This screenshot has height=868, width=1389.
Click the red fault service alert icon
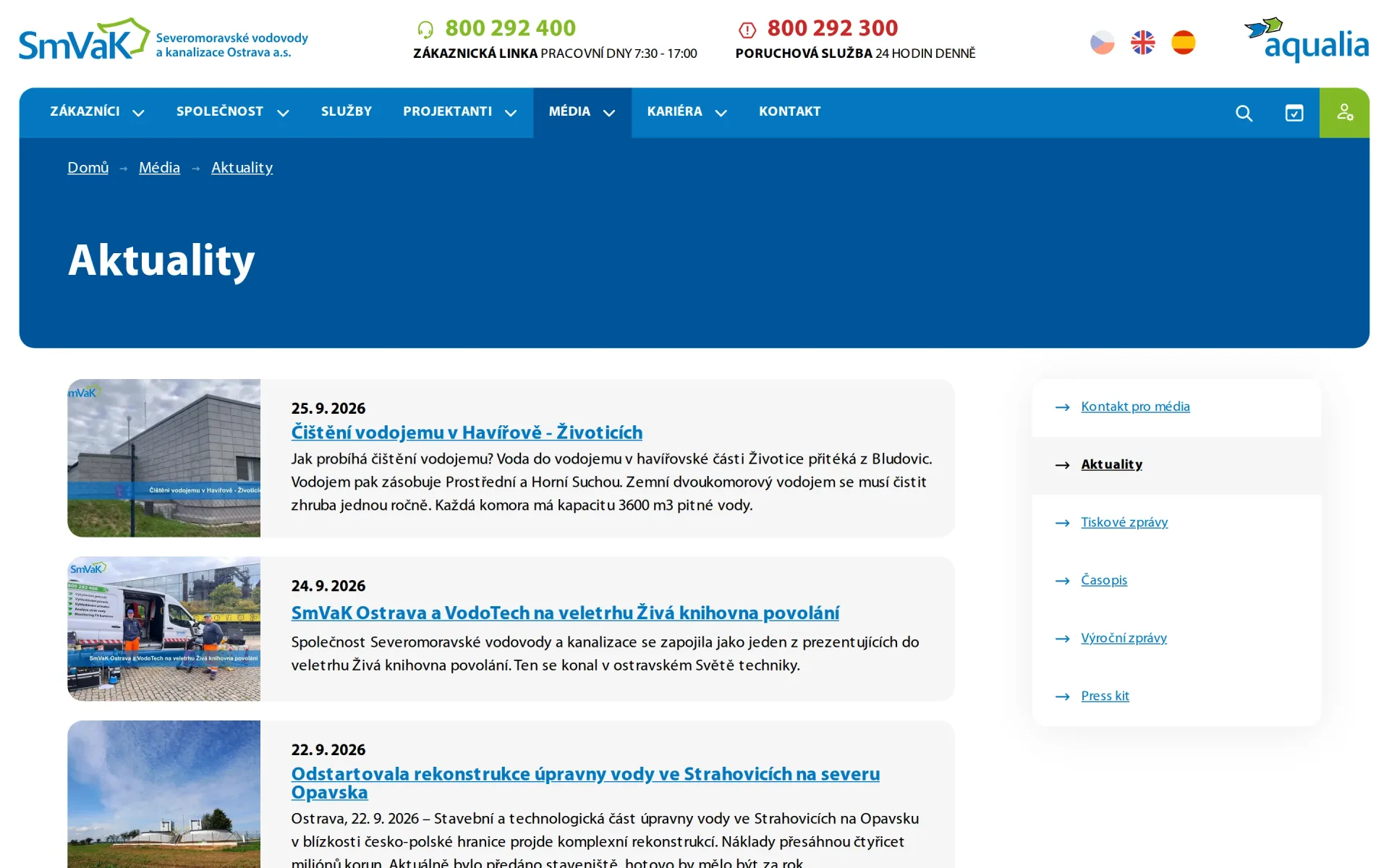pos(747,30)
